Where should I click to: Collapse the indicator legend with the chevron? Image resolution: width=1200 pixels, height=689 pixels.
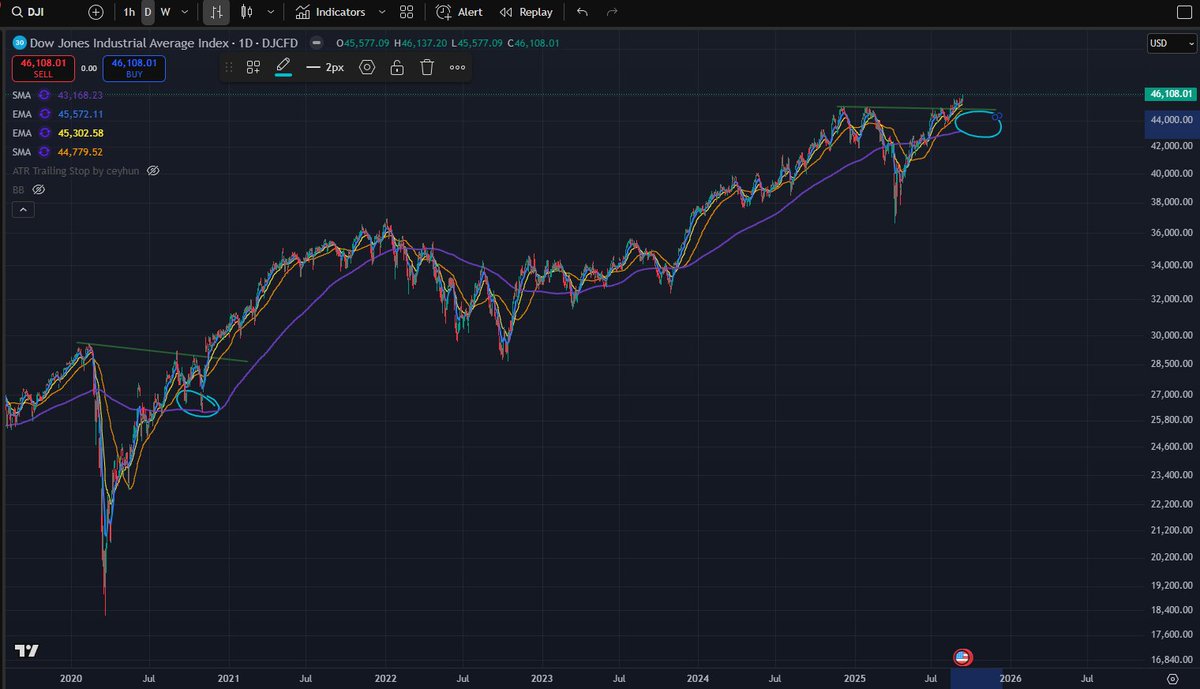(23, 210)
